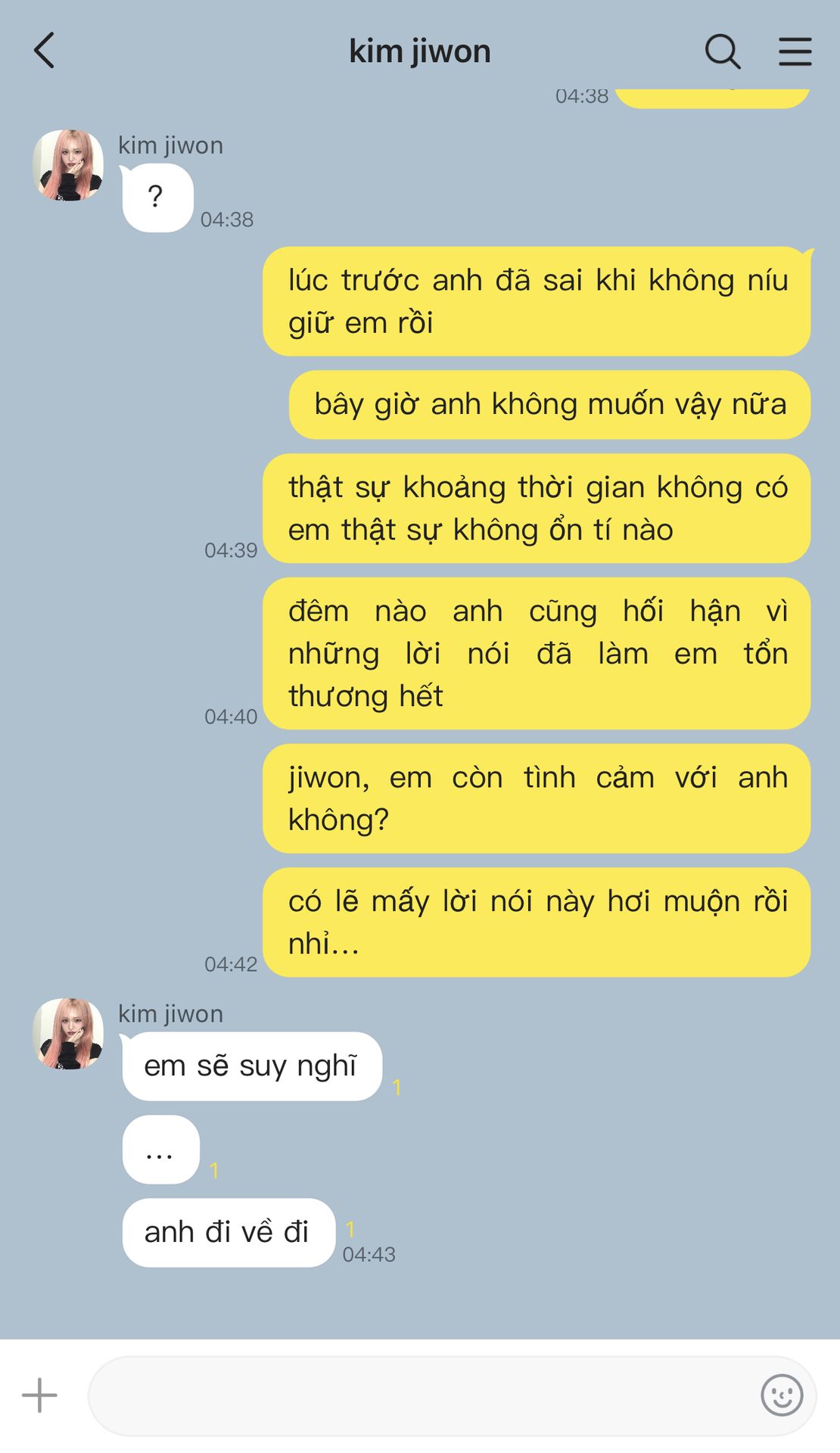Tap the '?' message bubble
This screenshot has height=1453, width=840.
(x=157, y=198)
